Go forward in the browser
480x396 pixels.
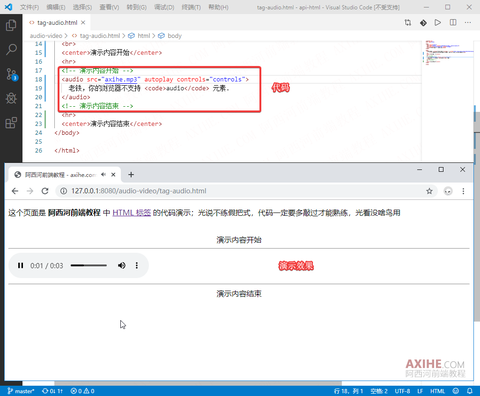[30, 191]
